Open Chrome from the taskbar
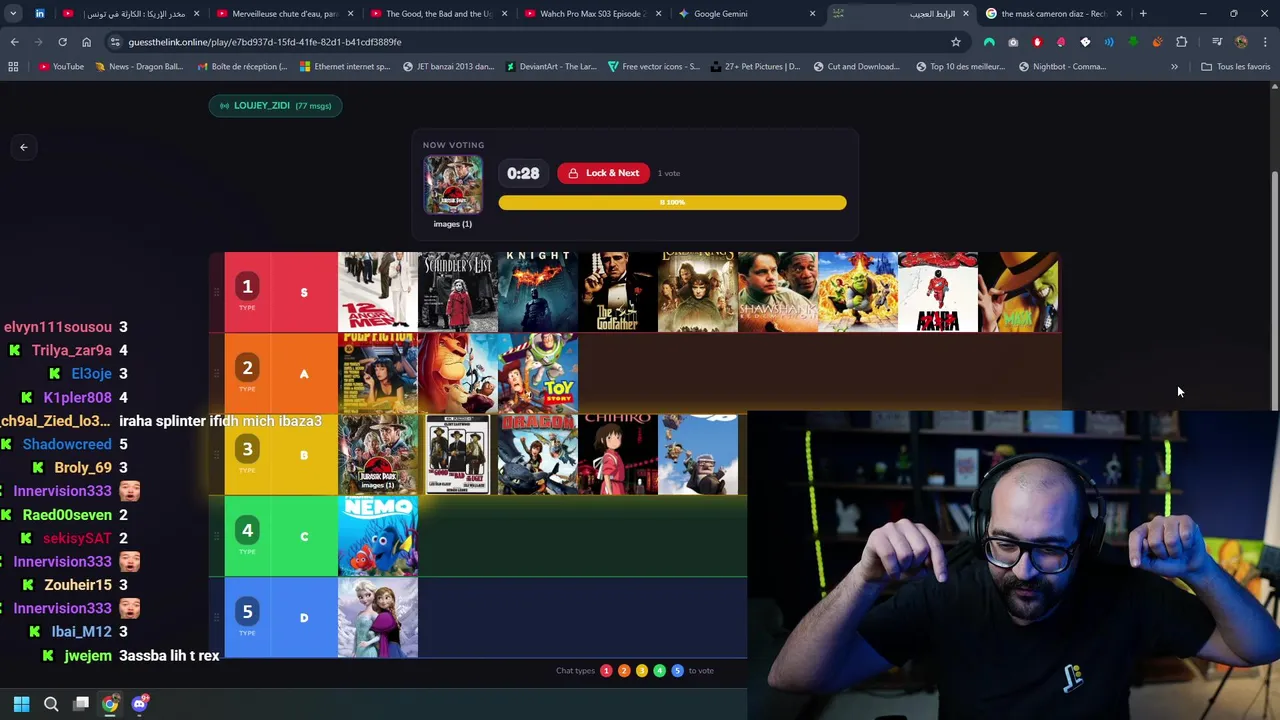1280x720 pixels. 110,704
